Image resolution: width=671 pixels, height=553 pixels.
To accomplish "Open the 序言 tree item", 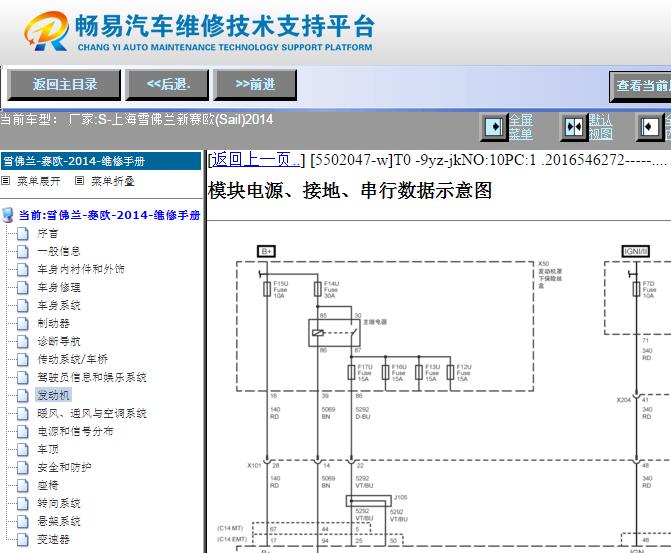I will click(x=48, y=233).
